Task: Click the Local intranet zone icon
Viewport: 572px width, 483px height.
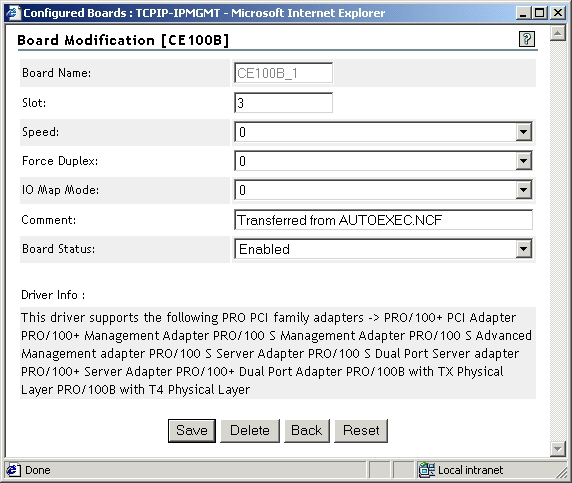Action: click(x=426, y=470)
